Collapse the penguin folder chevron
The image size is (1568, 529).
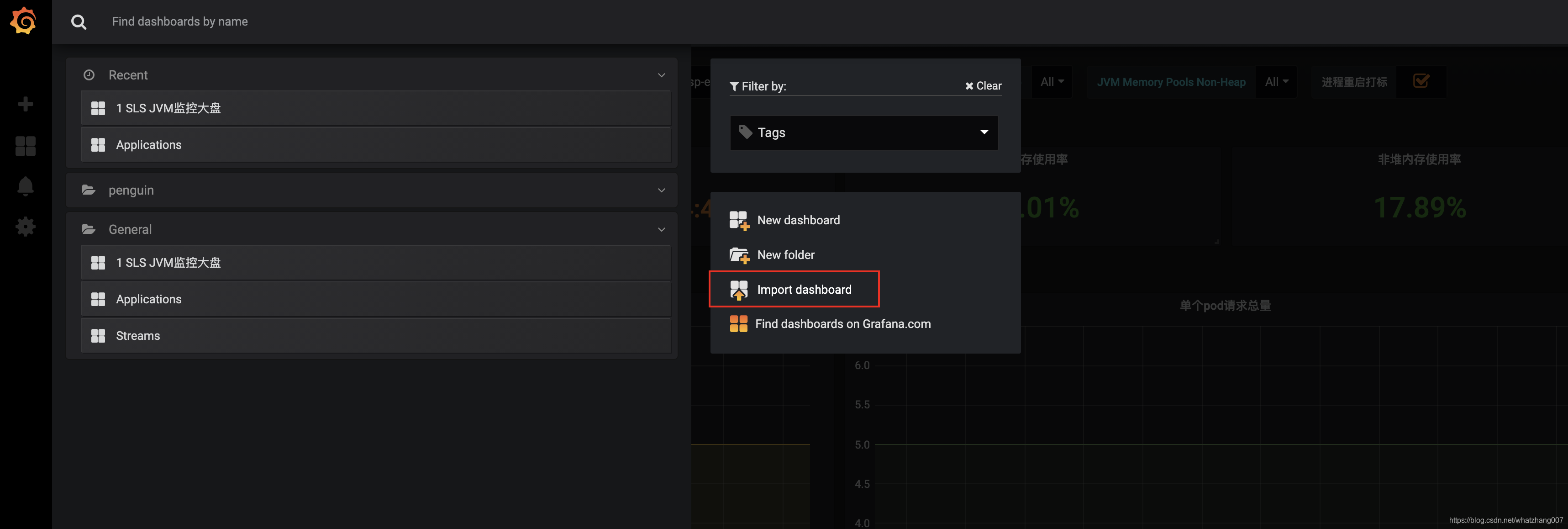[661, 190]
